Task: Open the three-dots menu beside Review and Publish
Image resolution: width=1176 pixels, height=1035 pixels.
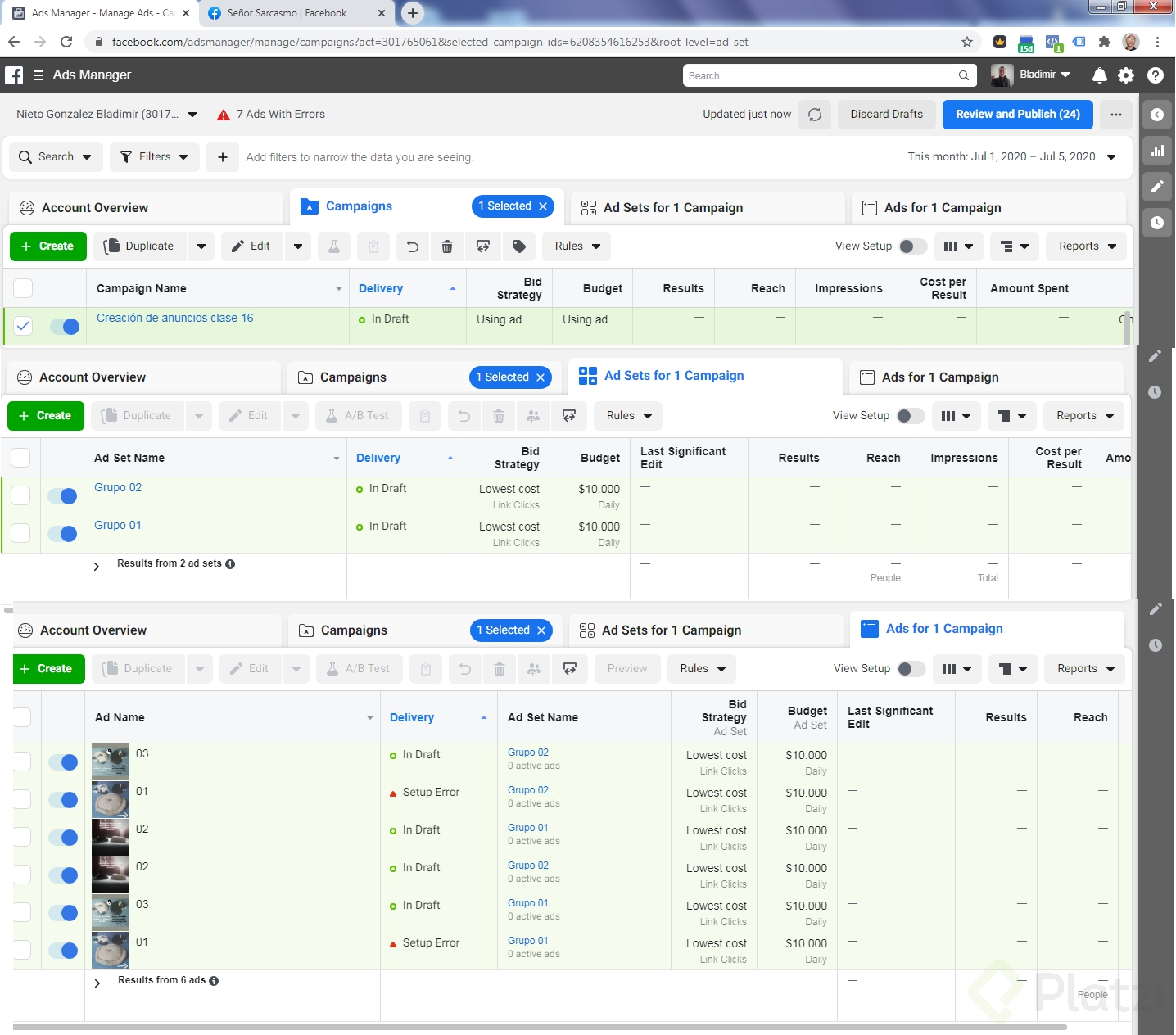Action: click(x=1116, y=115)
